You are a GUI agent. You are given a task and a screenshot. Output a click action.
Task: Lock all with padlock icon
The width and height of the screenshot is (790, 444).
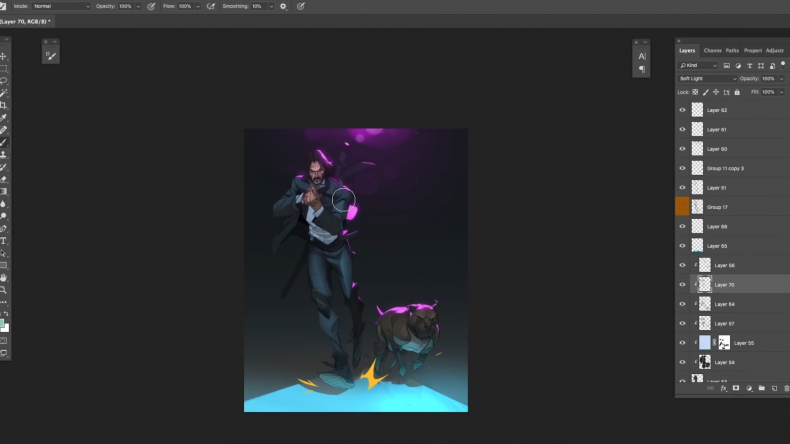pyautogui.click(x=737, y=92)
